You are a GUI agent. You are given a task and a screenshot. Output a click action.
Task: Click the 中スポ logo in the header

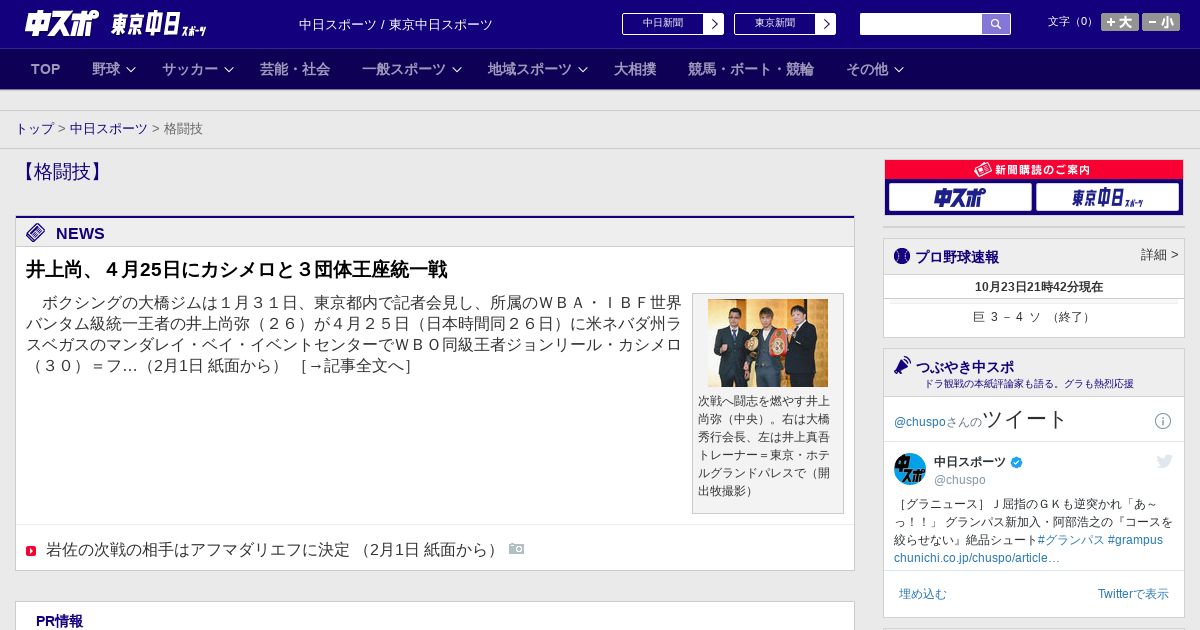click(61, 23)
